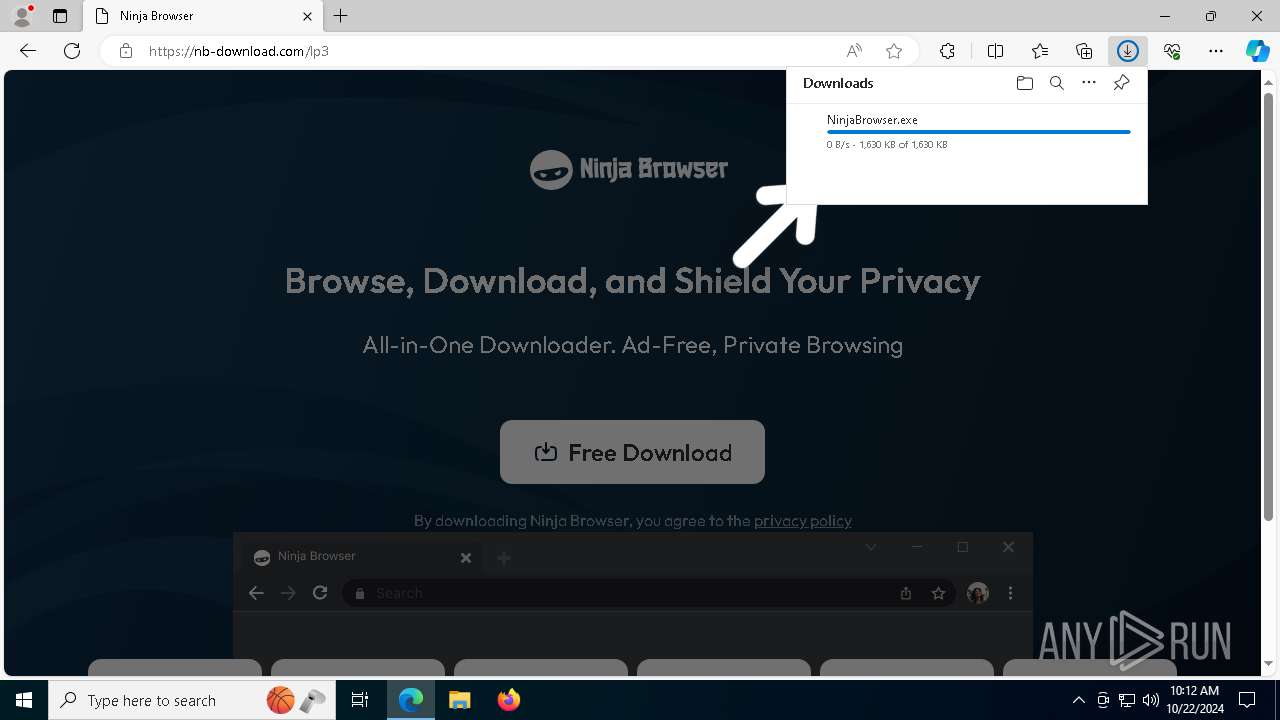Open the privacy policy link

pos(803,520)
